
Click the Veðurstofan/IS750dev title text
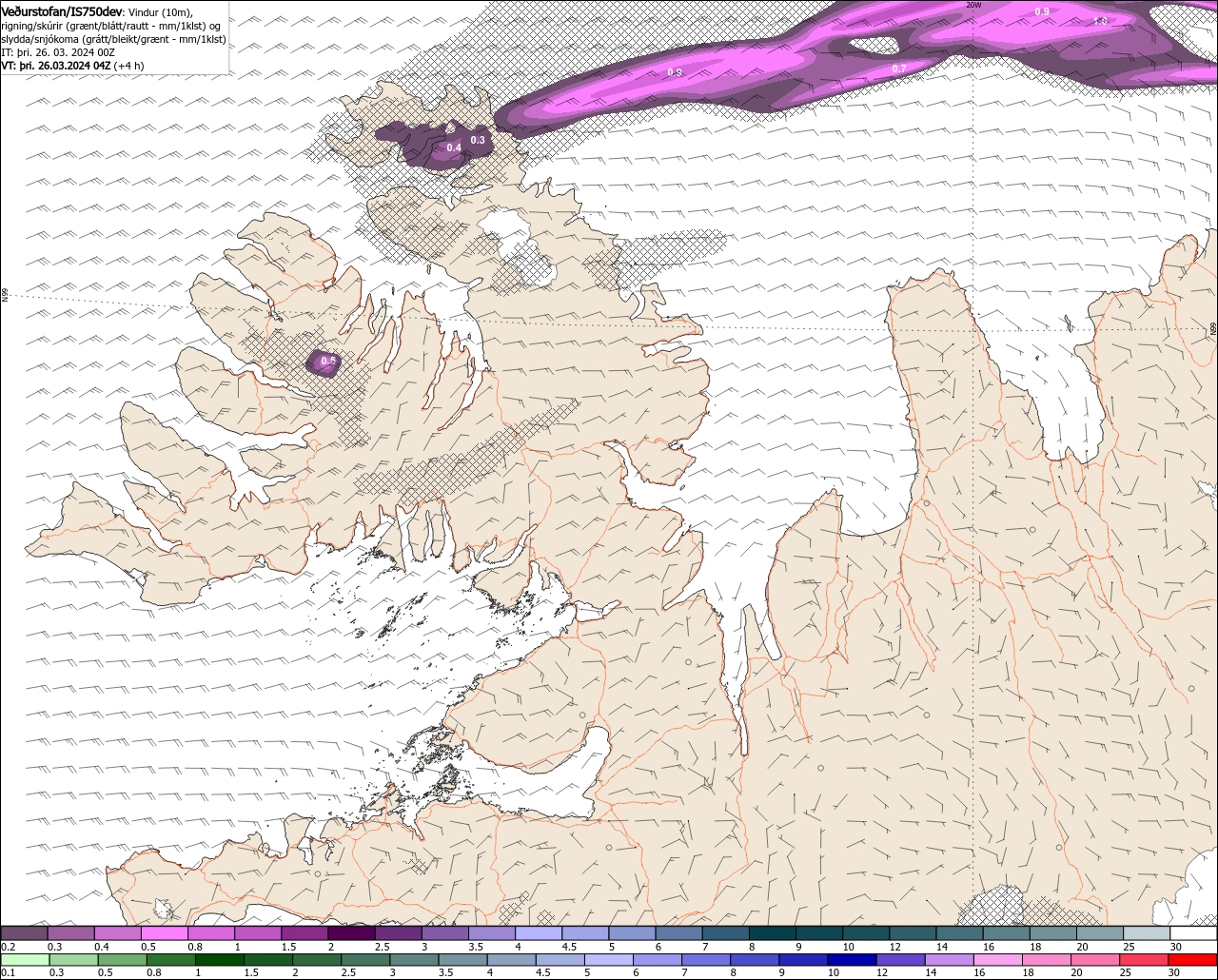tap(61, 10)
